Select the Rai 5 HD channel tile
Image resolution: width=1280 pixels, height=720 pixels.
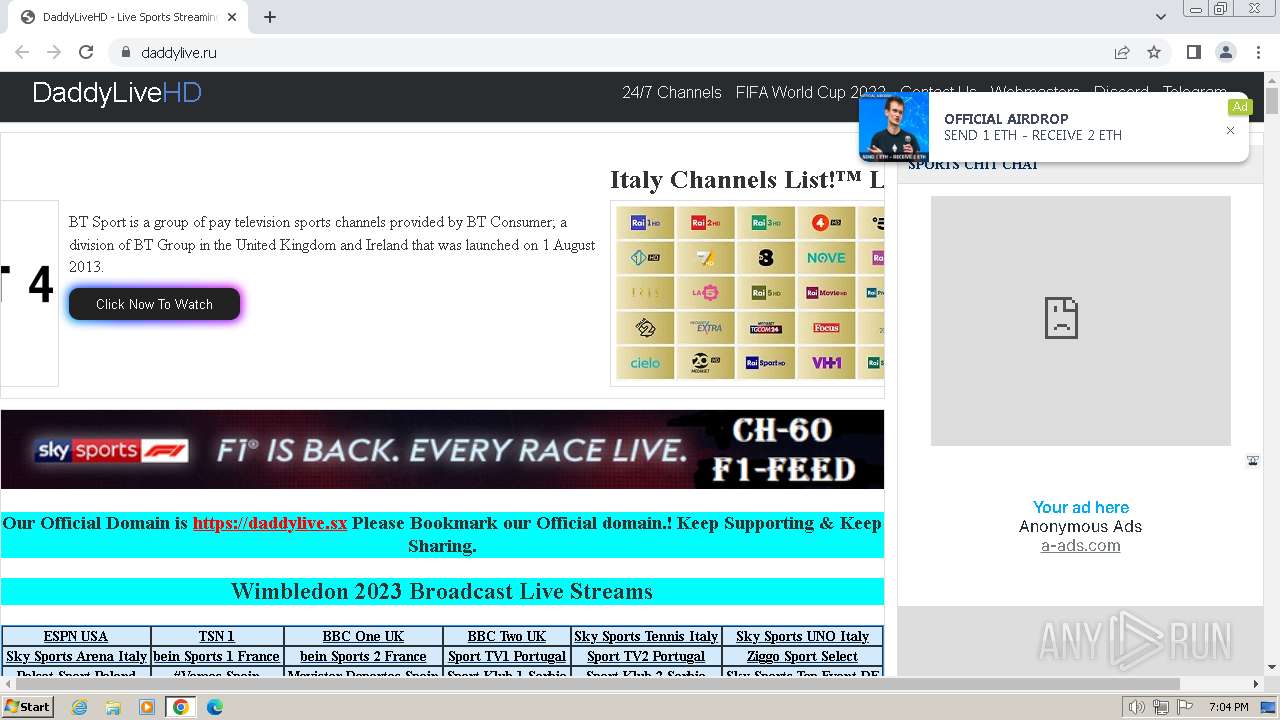point(765,293)
